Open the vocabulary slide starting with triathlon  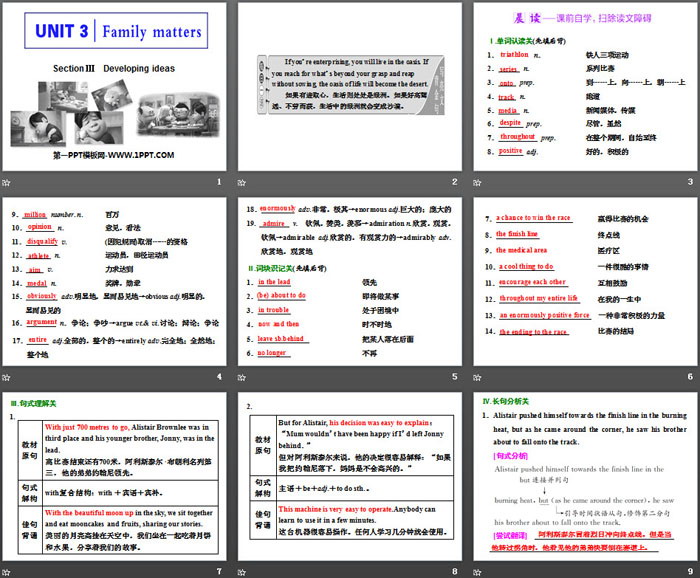click(x=585, y=88)
